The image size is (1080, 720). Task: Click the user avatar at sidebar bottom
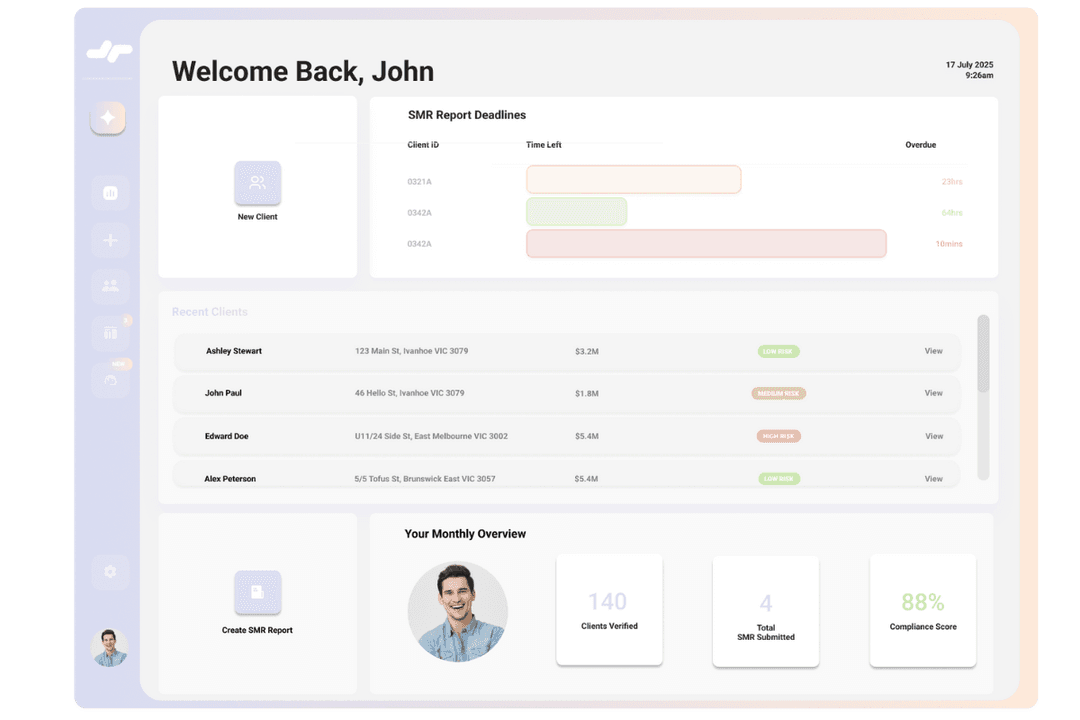pos(109,648)
